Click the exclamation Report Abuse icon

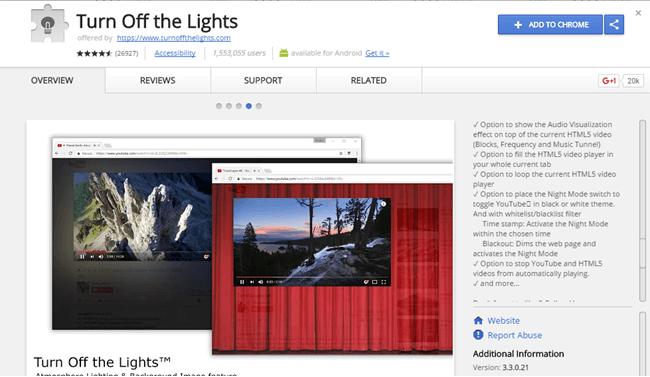coord(478,335)
